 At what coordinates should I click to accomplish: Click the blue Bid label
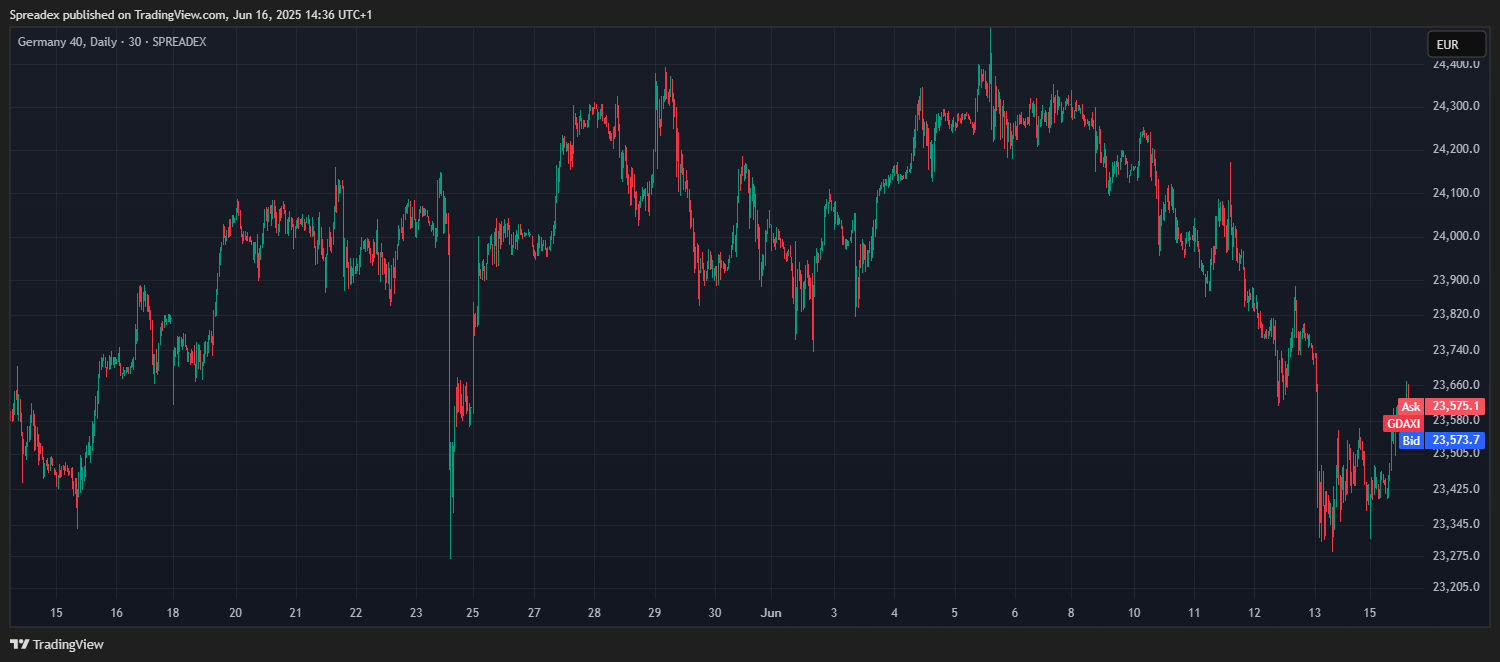[1411, 440]
